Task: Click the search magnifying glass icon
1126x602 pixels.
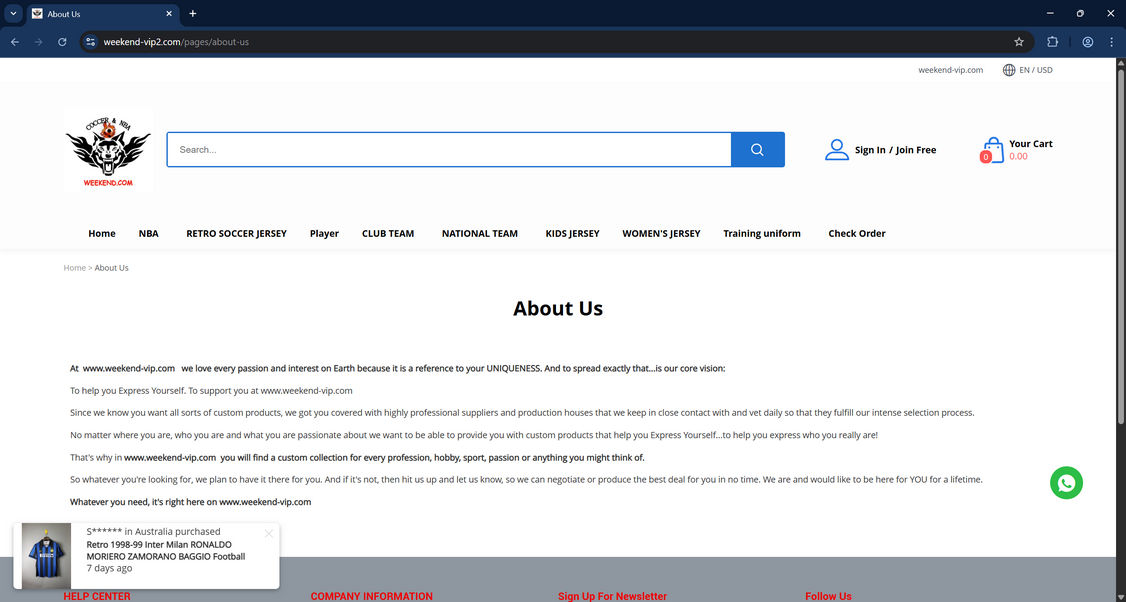Action: tap(757, 148)
